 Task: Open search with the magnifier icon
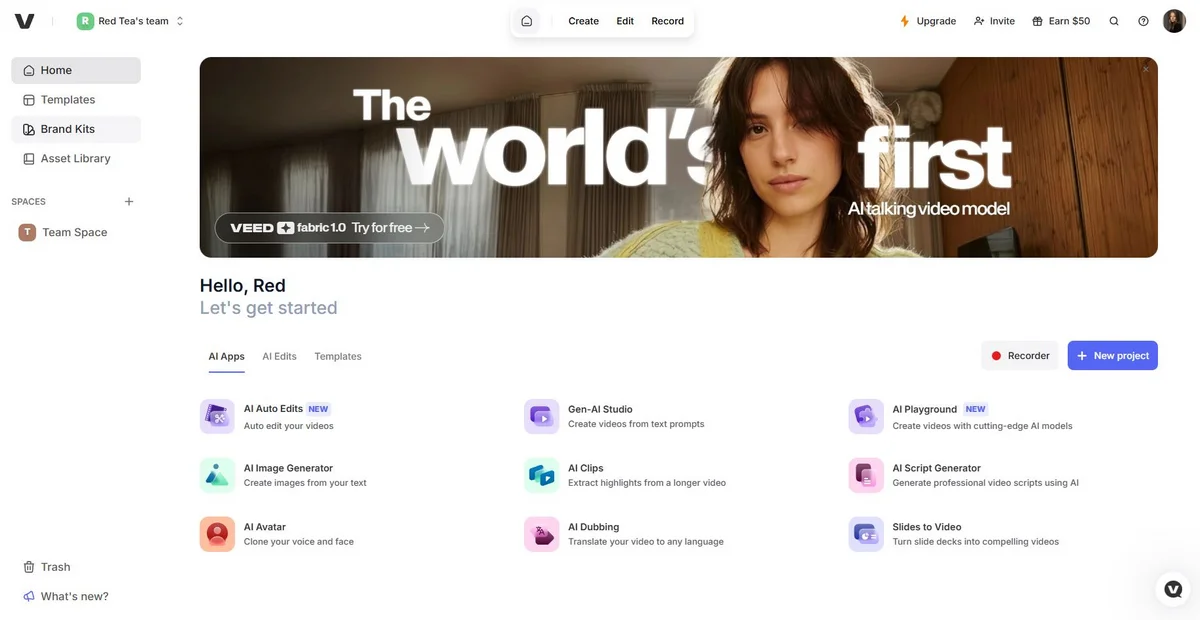[1114, 21]
